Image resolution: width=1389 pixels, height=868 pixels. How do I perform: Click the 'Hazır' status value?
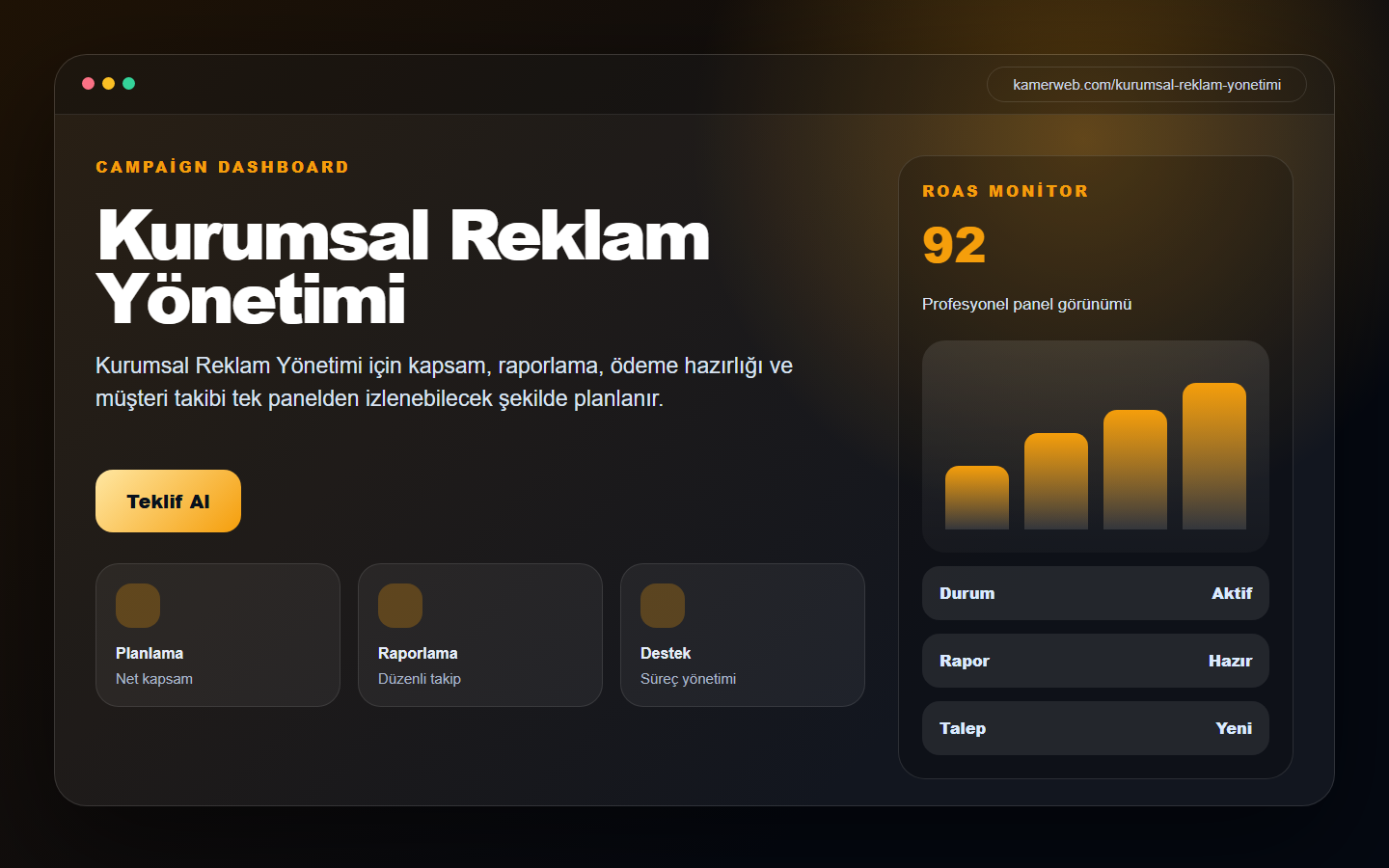1230,661
